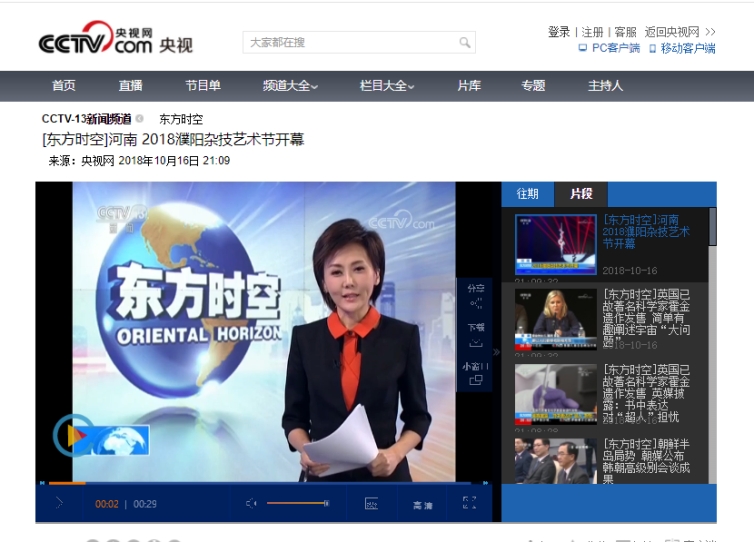Image resolution: width=754 pixels, height=542 pixels.
Task: Open 片库 in the navigation bar
Action: tap(469, 86)
